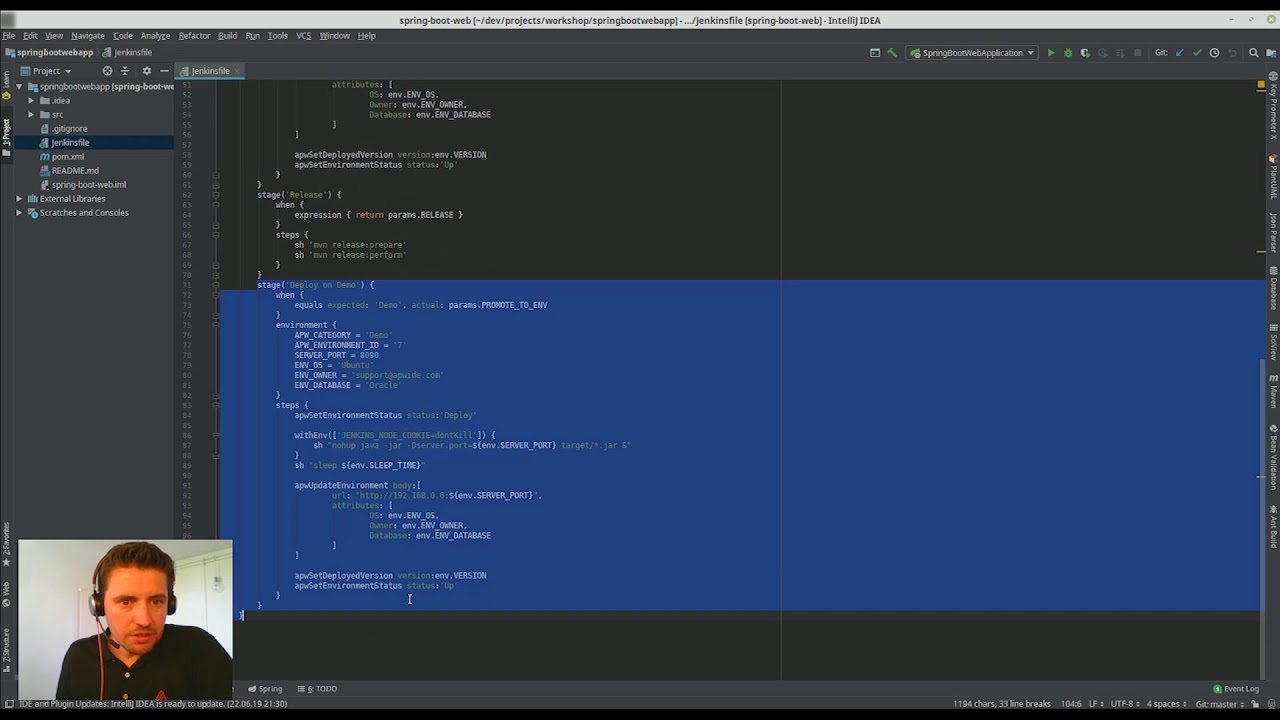
Task: Click the Build Project hammer icon
Action: [x=892, y=53]
